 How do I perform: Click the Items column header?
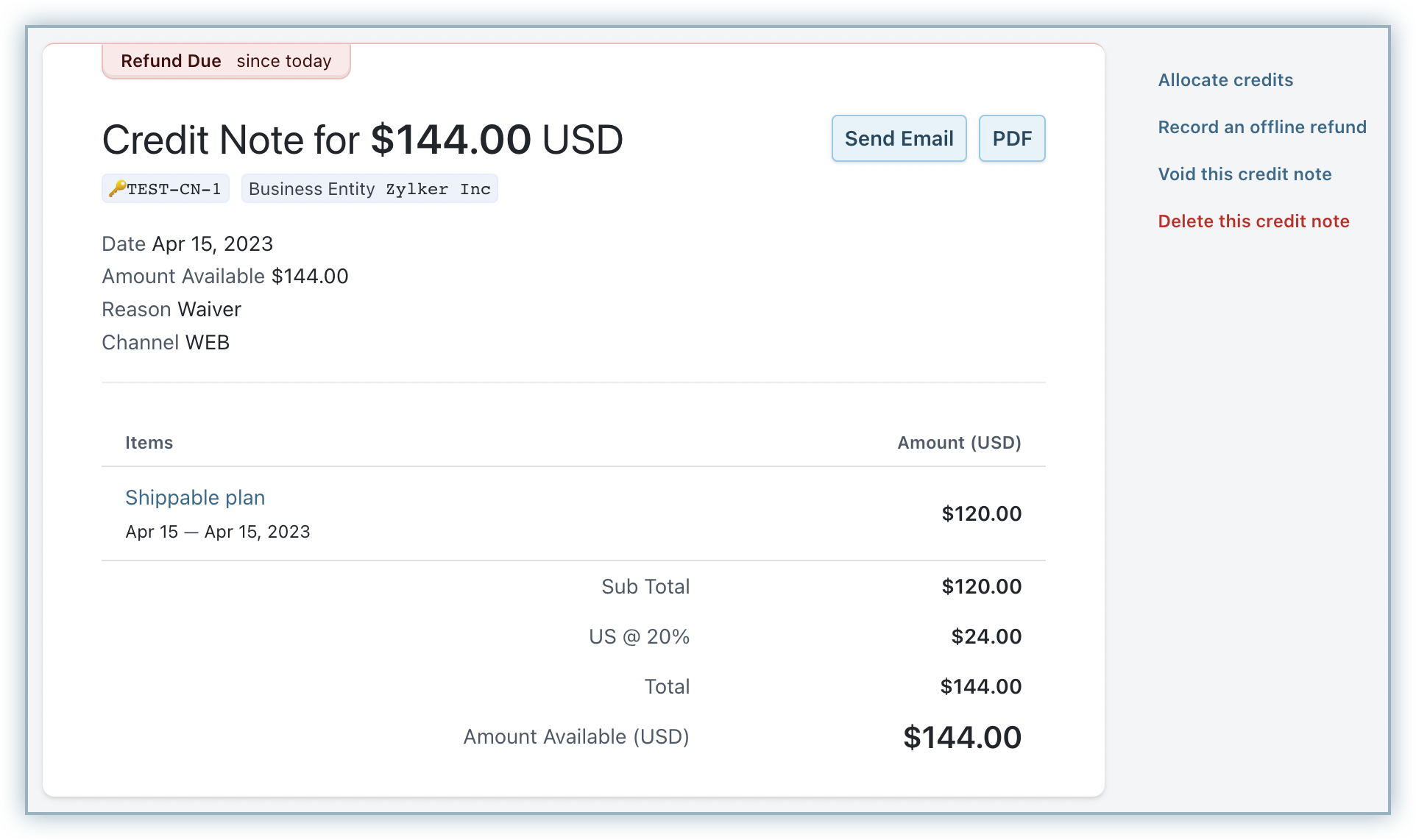(149, 443)
